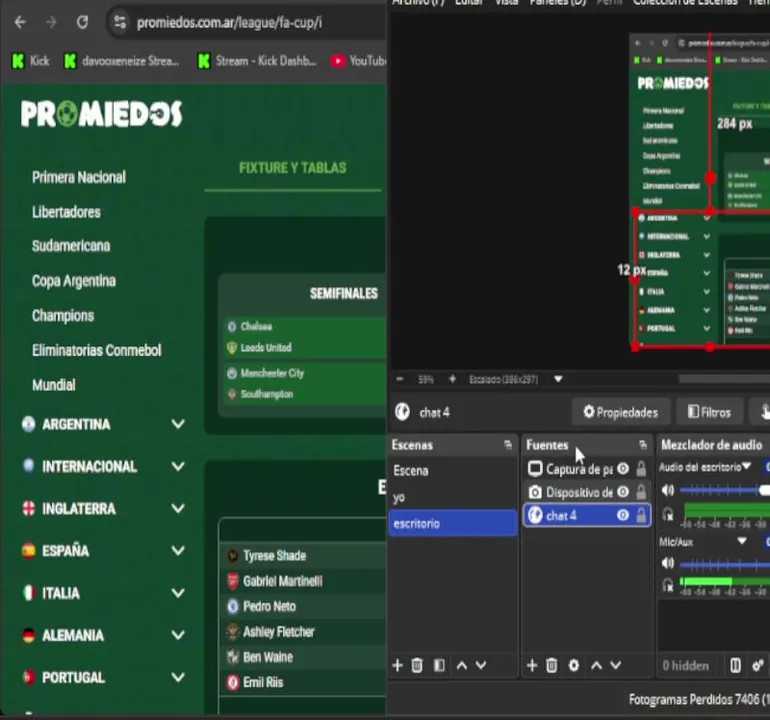Click Manchester City in semifinales
770x720 pixels.
pyautogui.click(x=272, y=373)
